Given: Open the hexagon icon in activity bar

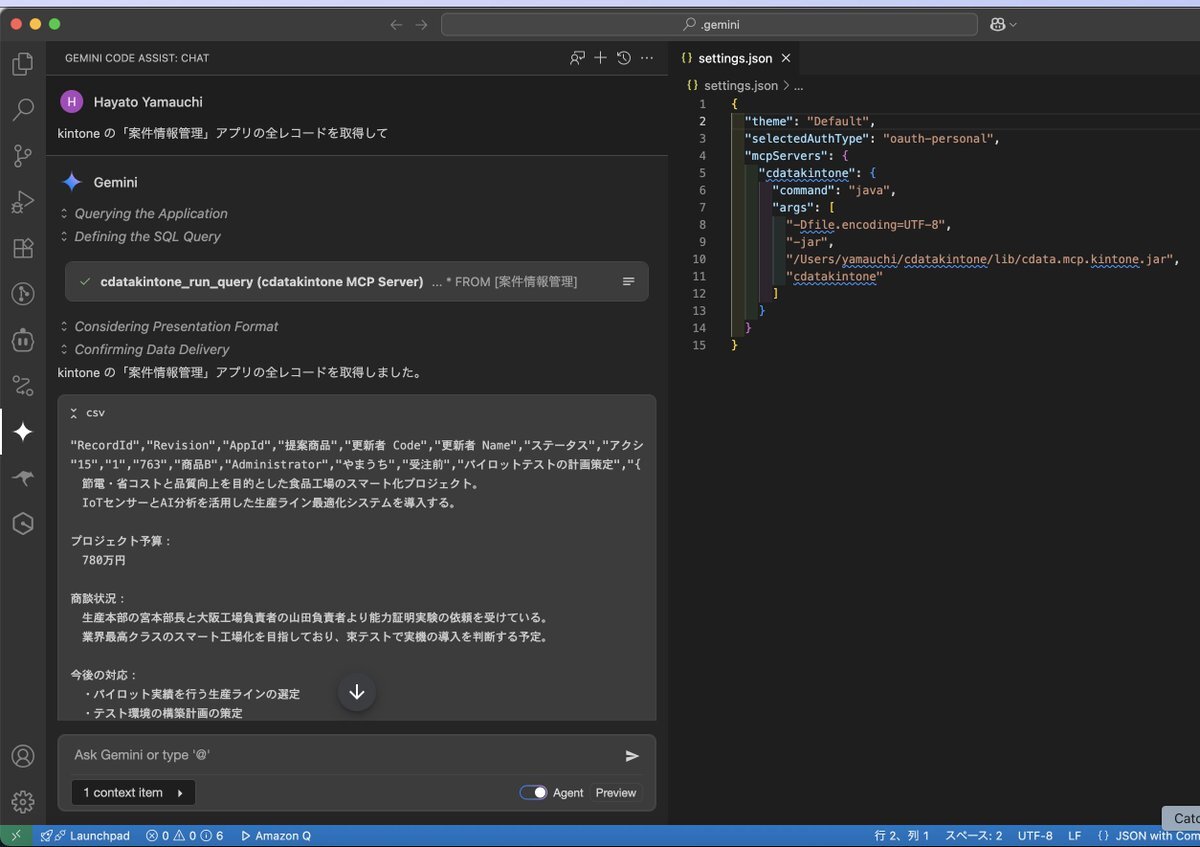Looking at the screenshot, I should pos(22,524).
